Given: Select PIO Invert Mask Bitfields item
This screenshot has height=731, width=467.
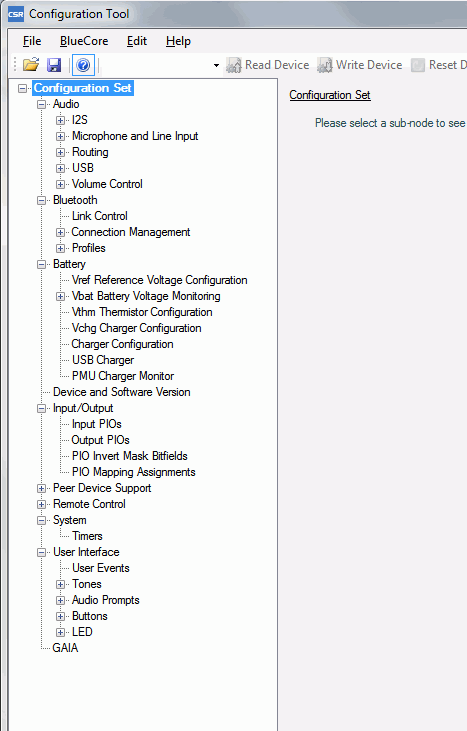Looking at the screenshot, I should (x=130, y=456).
